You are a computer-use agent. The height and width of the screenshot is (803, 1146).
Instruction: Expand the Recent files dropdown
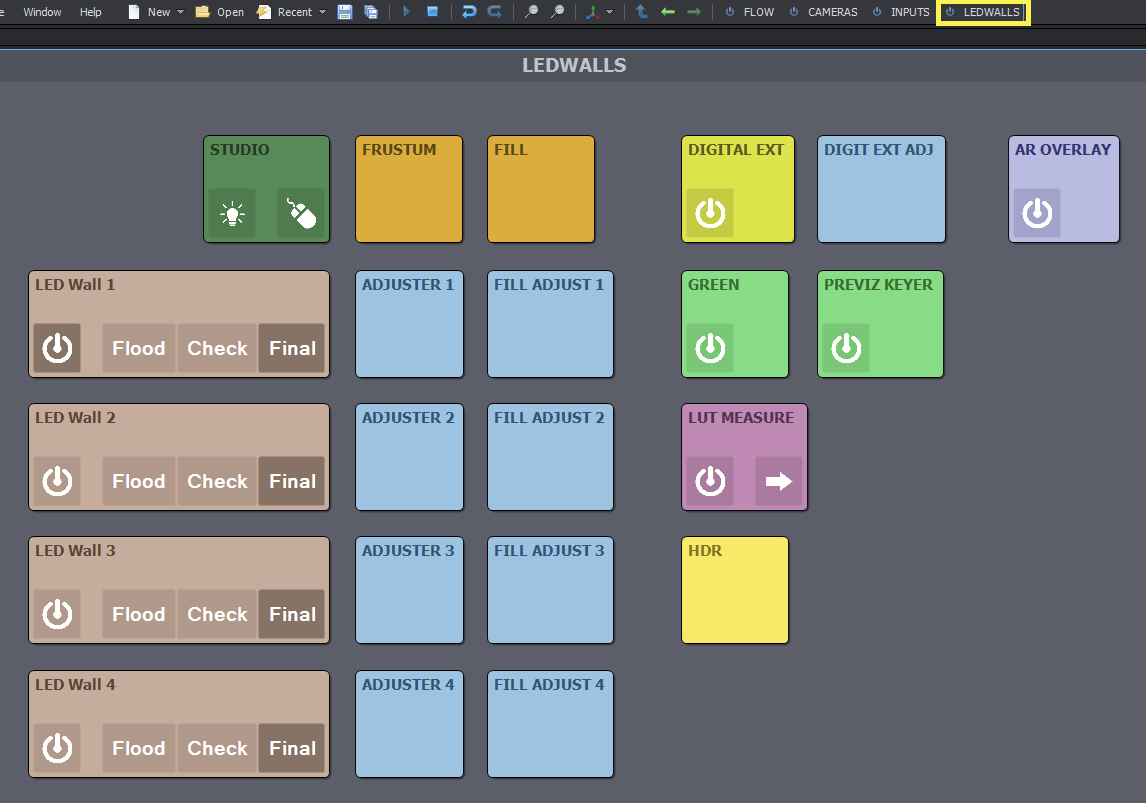click(x=323, y=12)
